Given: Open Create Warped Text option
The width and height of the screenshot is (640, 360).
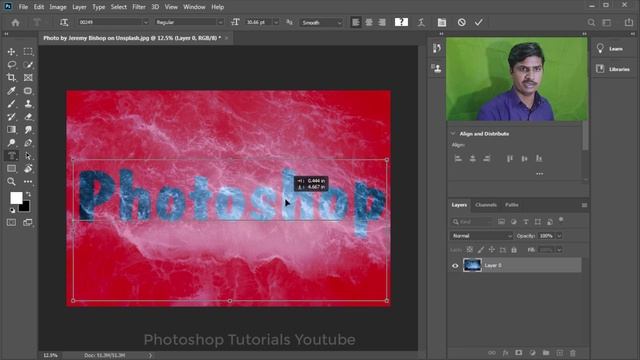Looking at the screenshot, I should click(x=421, y=22).
